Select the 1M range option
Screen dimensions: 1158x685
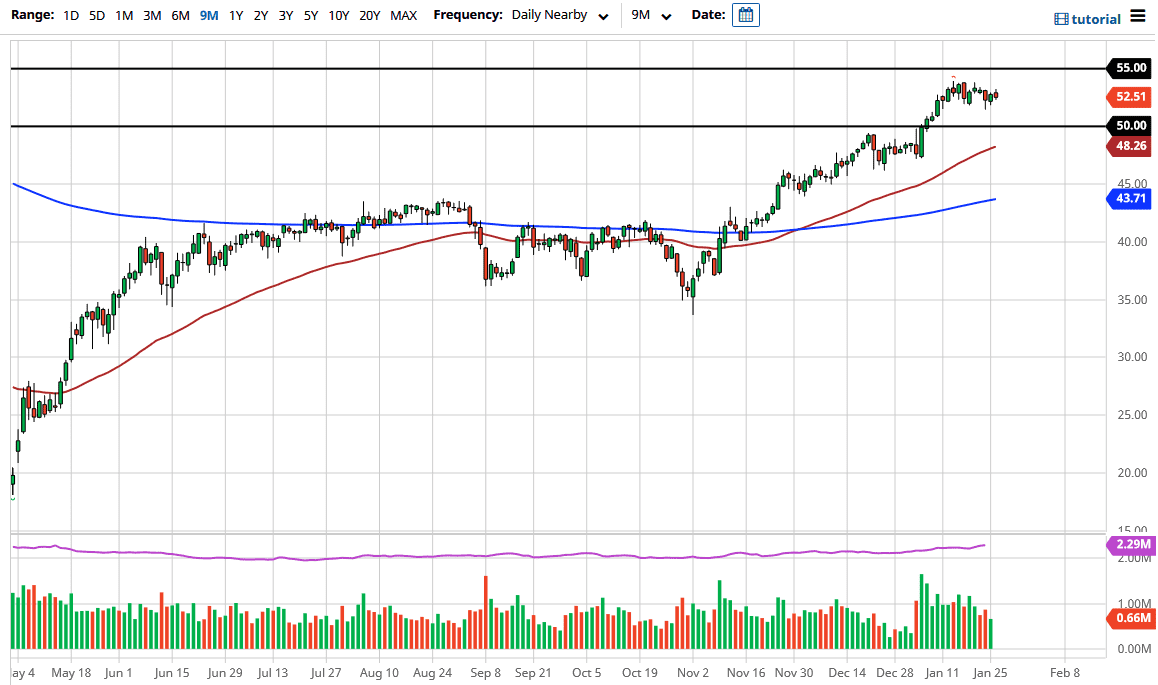123,15
